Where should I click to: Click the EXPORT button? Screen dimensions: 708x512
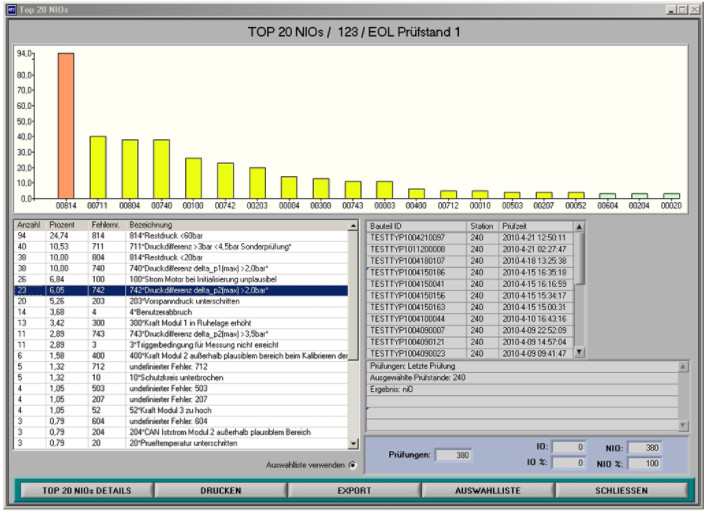pyautogui.click(x=353, y=492)
